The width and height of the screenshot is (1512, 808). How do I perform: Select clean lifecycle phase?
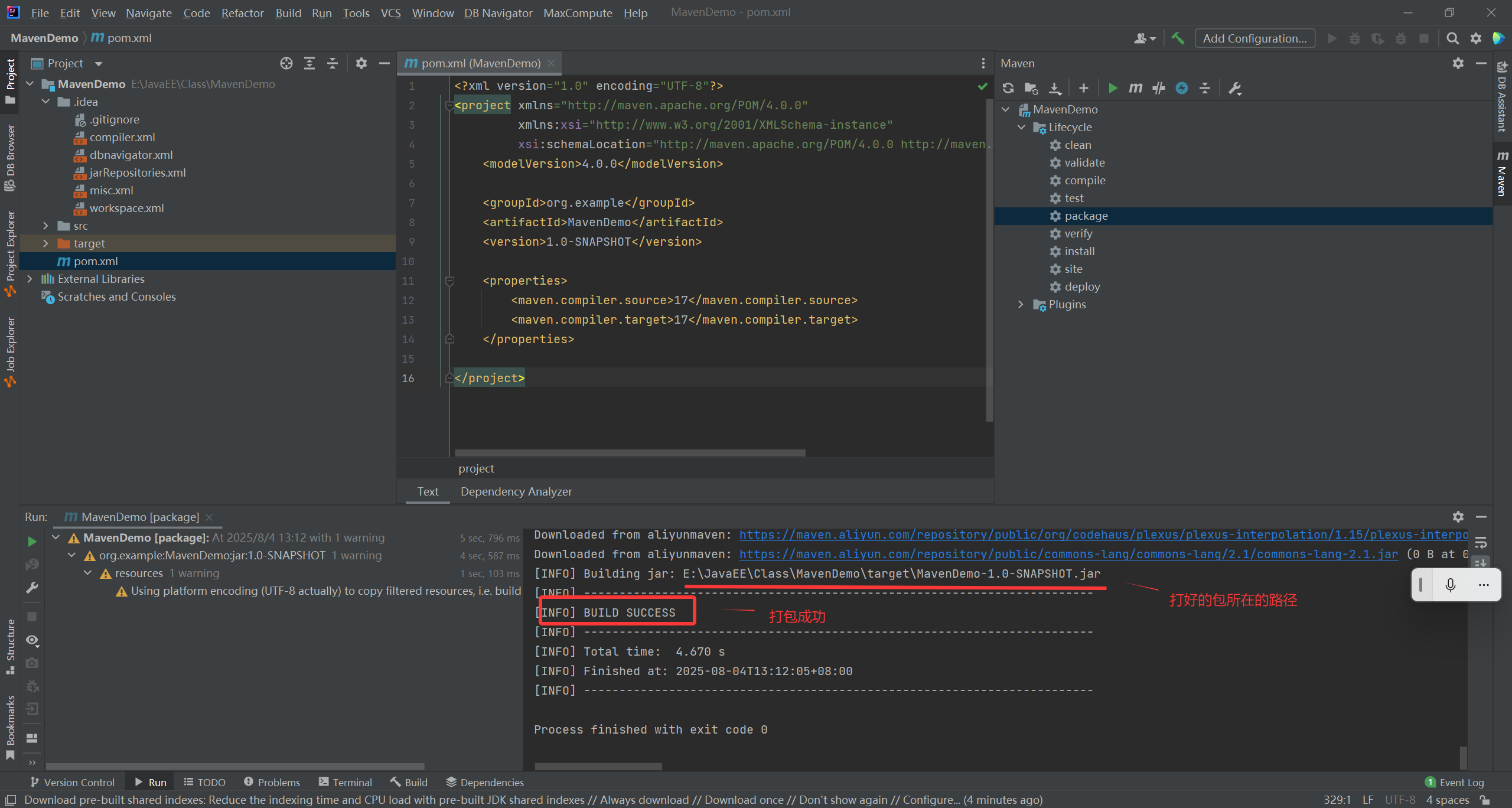(x=1077, y=145)
